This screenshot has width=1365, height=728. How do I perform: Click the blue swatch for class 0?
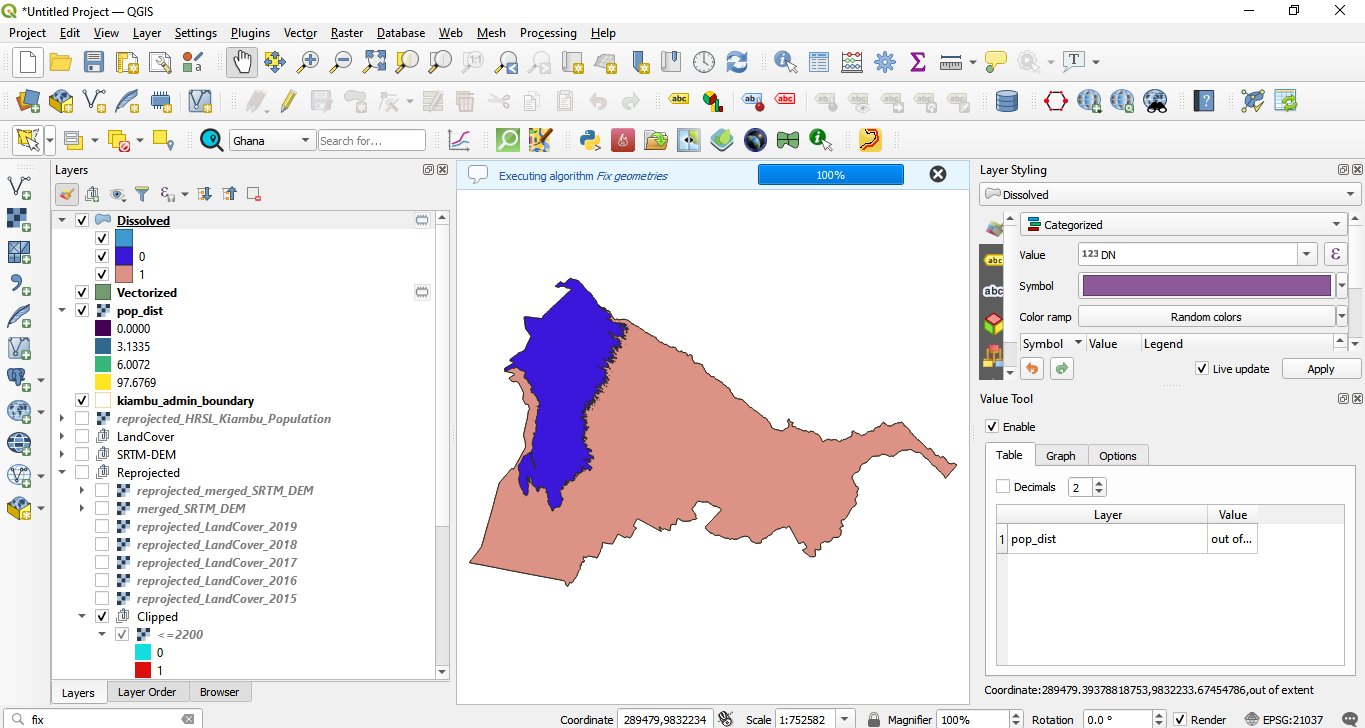[124, 257]
